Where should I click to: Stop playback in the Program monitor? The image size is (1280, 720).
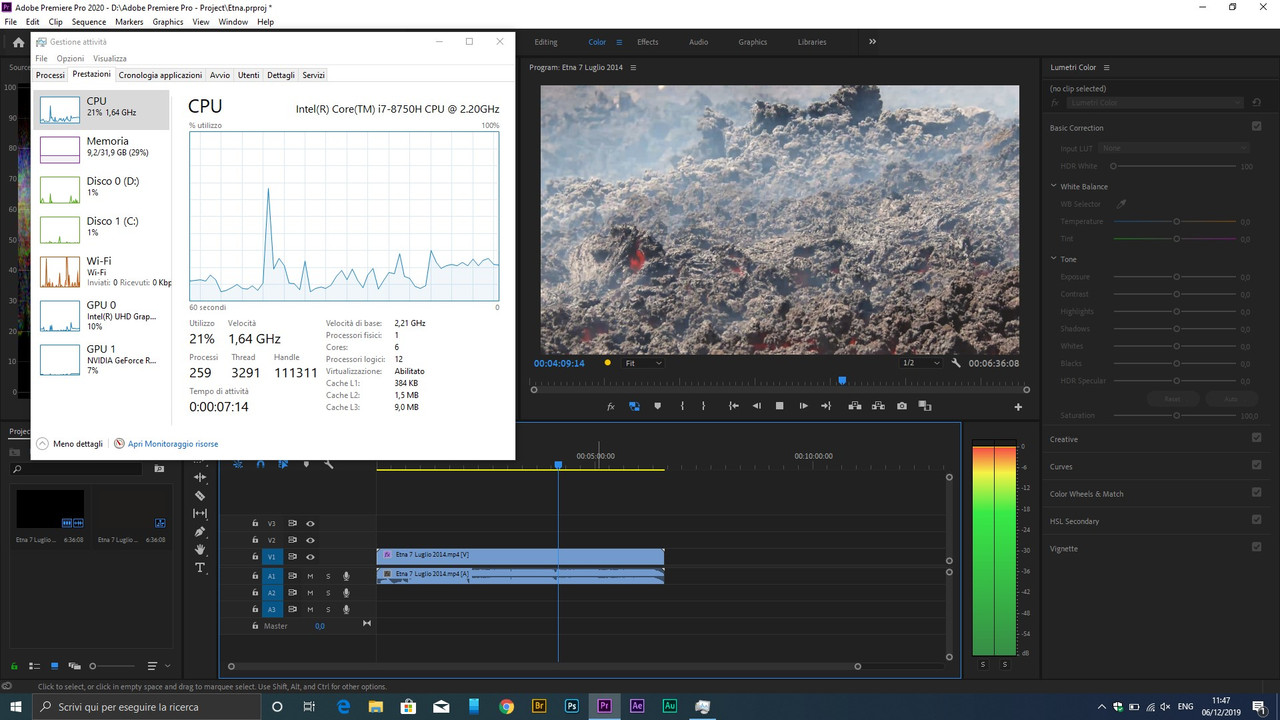click(780, 406)
